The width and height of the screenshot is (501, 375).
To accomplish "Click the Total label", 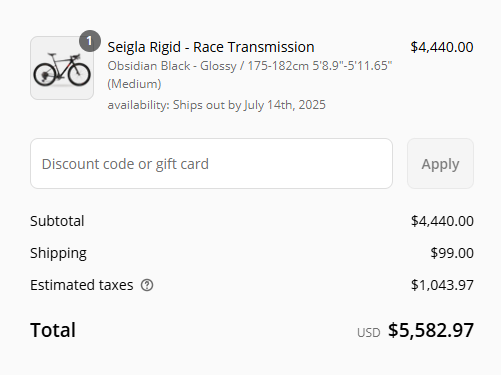I will tap(53, 330).
